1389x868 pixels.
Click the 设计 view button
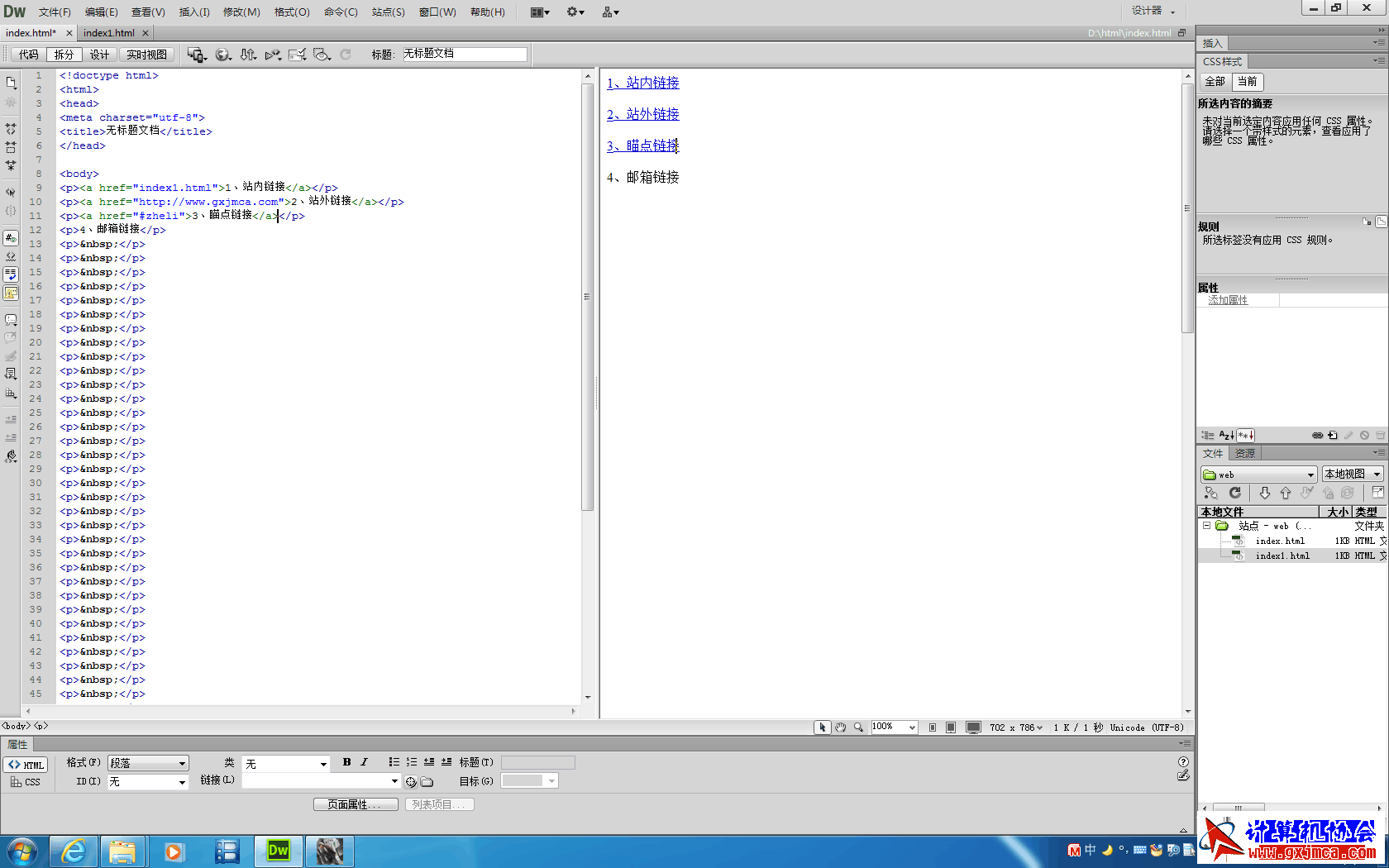pyautogui.click(x=100, y=55)
